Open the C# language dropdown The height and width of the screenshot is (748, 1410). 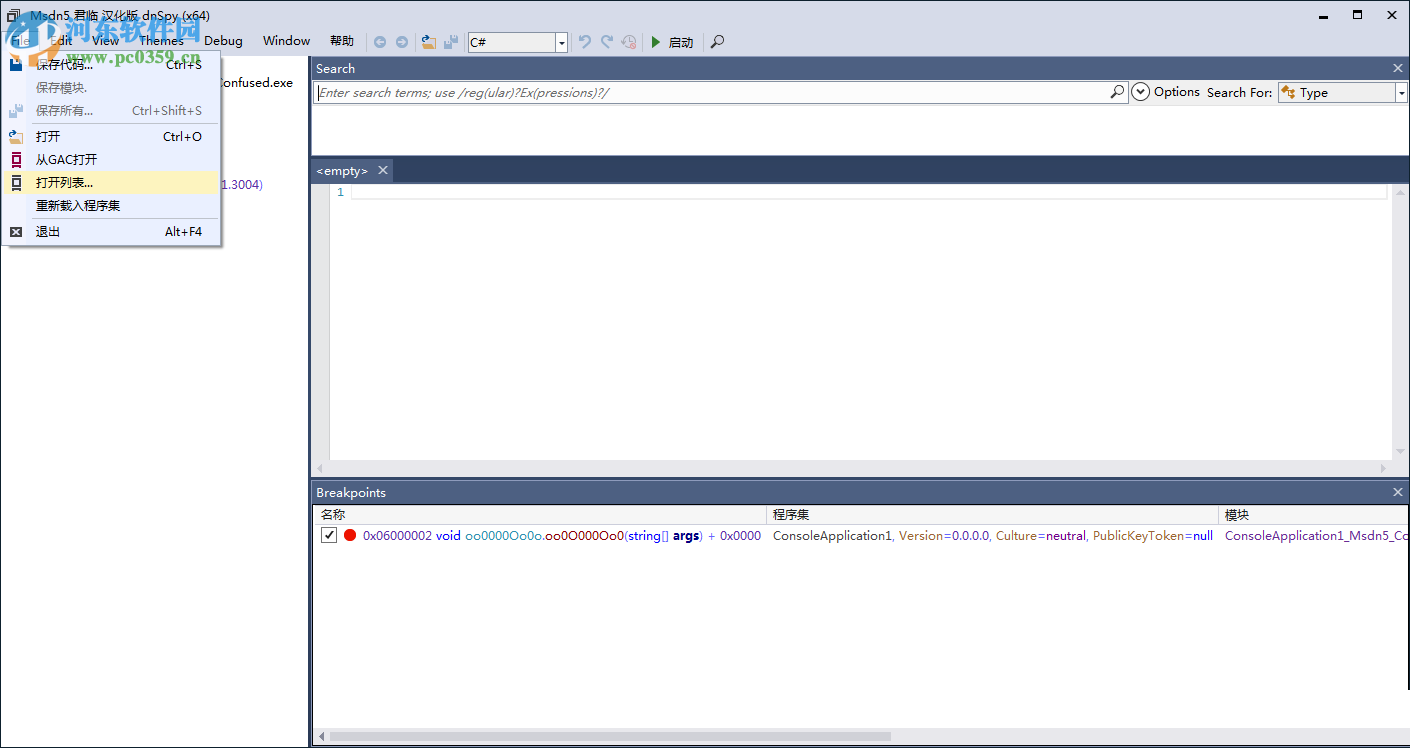518,42
